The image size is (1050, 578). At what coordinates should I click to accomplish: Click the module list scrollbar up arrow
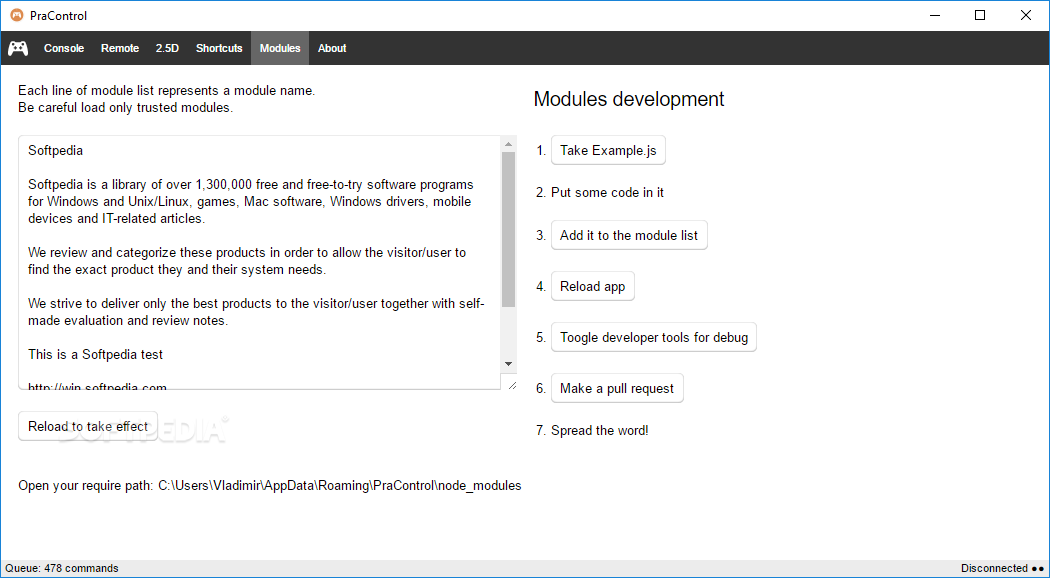[x=508, y=144]
